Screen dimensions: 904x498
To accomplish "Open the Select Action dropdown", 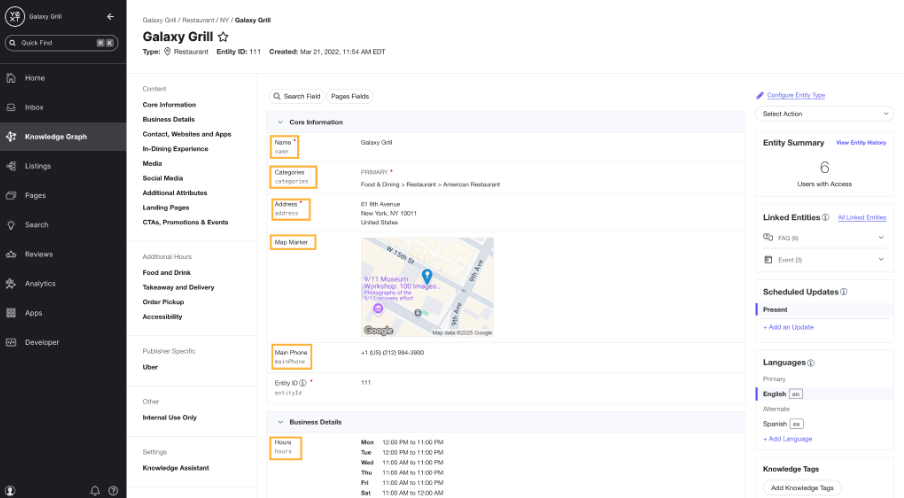I will [x=824, y=114].
